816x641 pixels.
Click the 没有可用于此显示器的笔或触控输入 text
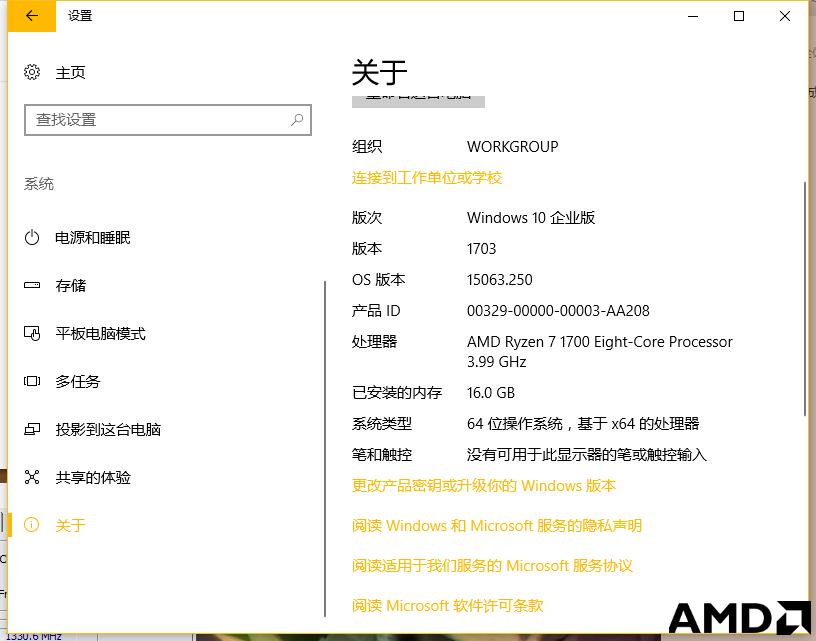586,455
